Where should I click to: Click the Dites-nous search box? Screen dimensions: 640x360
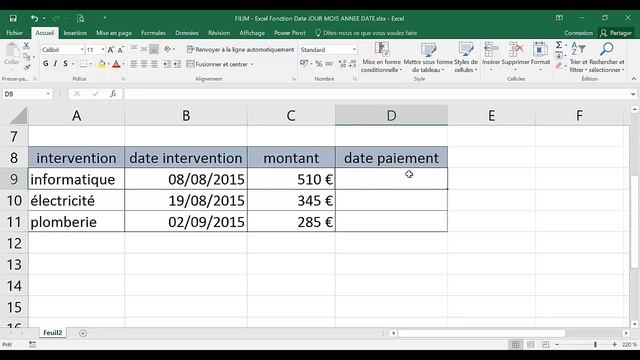click(366, 33)
